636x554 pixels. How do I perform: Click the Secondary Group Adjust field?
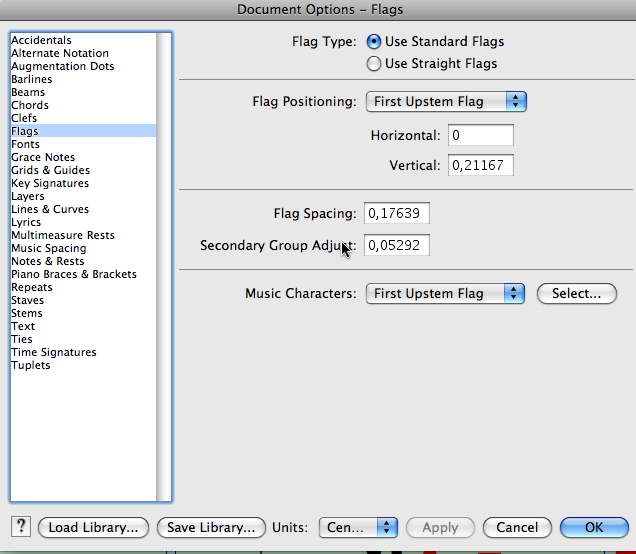[396, 245]
